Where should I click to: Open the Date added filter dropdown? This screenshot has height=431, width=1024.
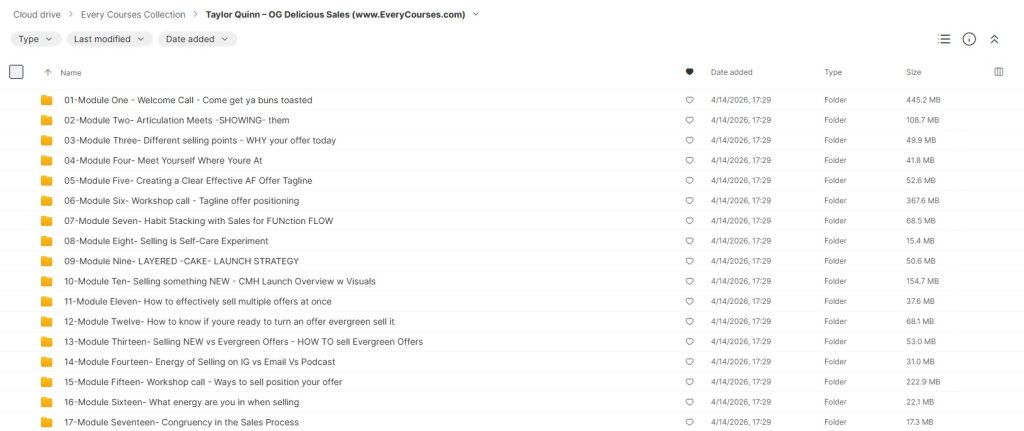[x=197, y=39]
